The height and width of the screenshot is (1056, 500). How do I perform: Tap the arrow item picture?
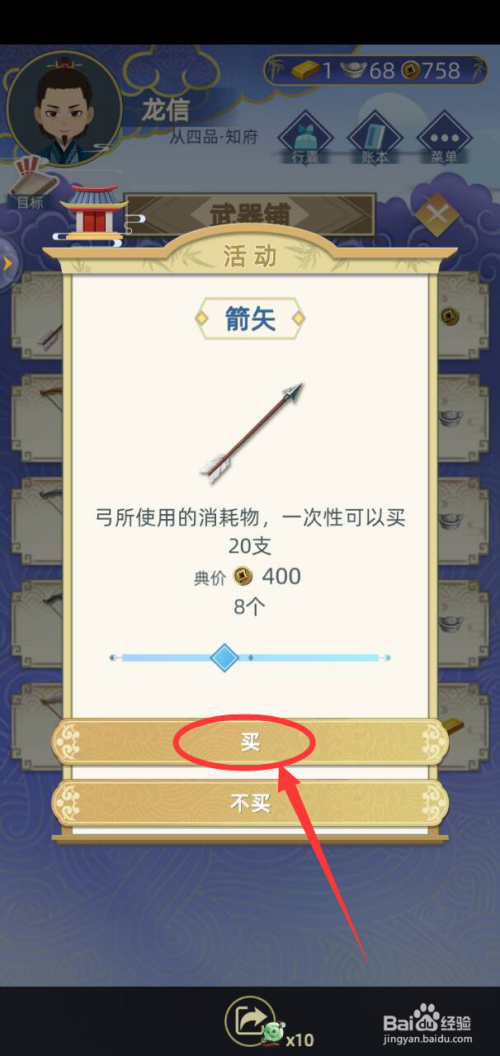(251, 433)
